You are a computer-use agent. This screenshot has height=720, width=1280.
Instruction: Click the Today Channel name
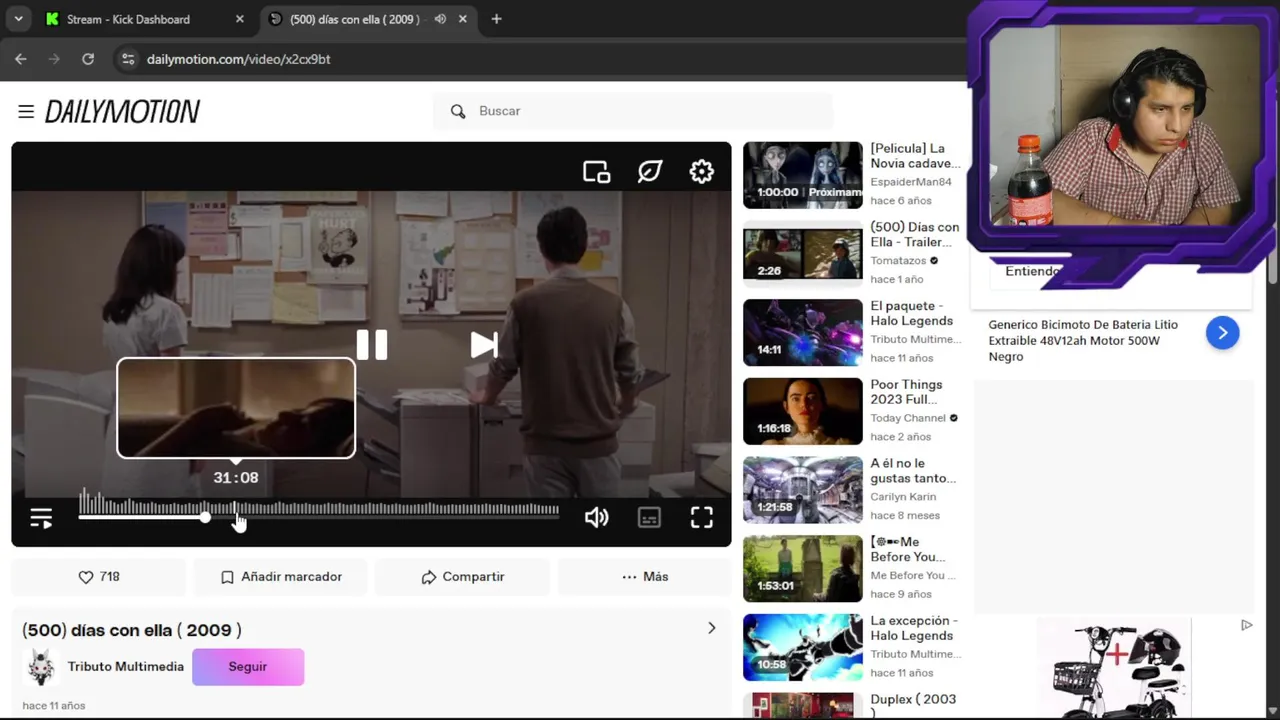pyautogui.click(x=908, y=418)
